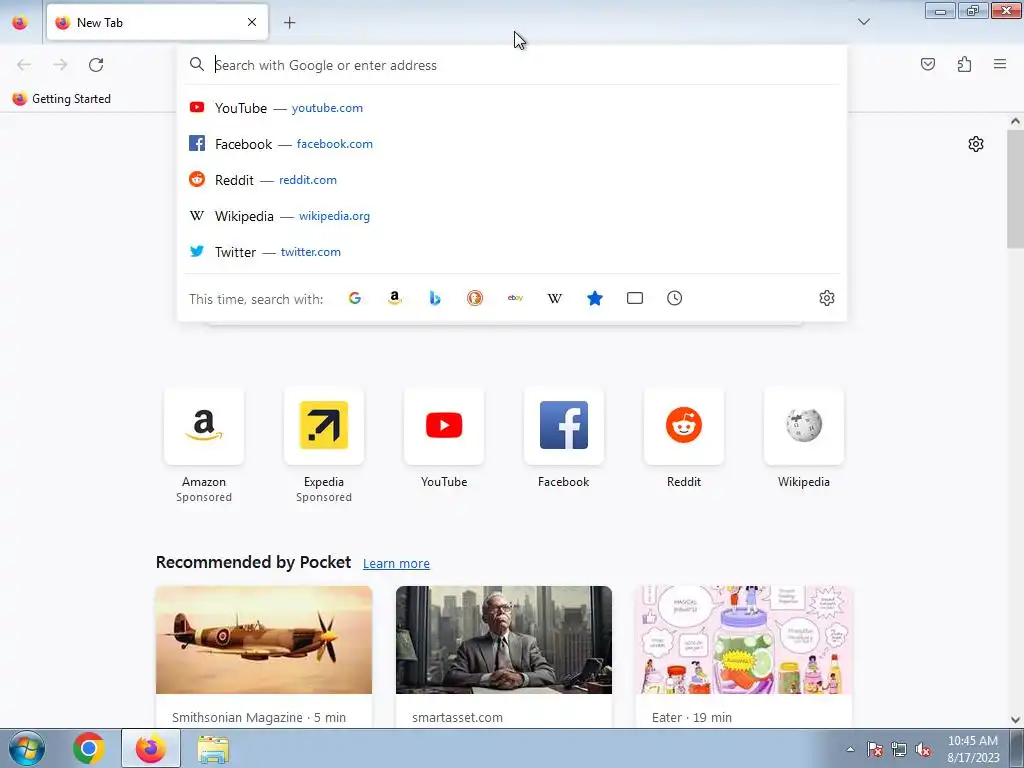Open the taskbar clock showing 10:45 AM
1024x768 pixels.
click(973, 749)
